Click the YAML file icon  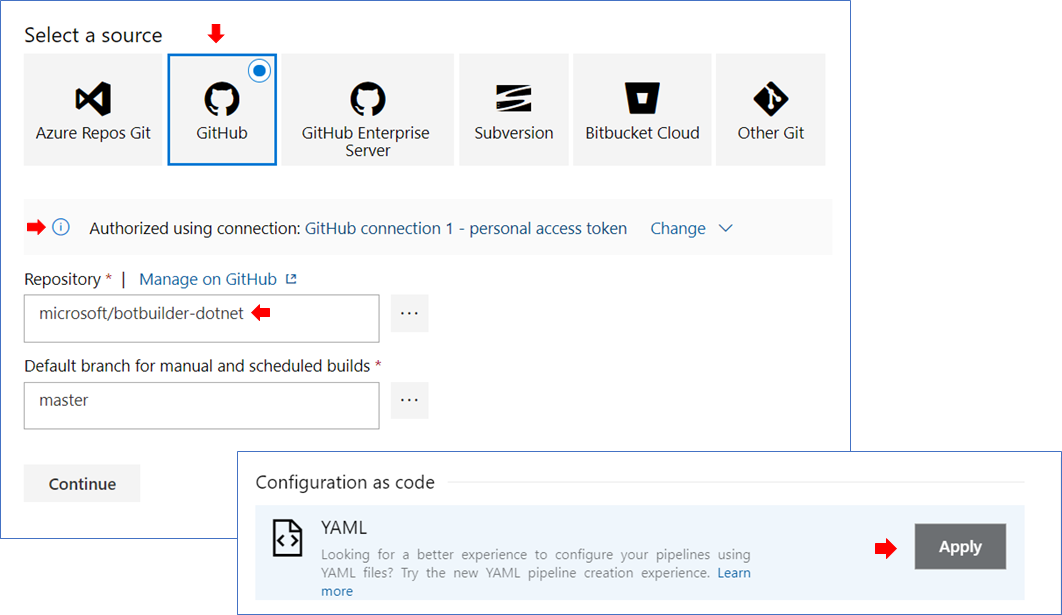(x=287, y=538)
